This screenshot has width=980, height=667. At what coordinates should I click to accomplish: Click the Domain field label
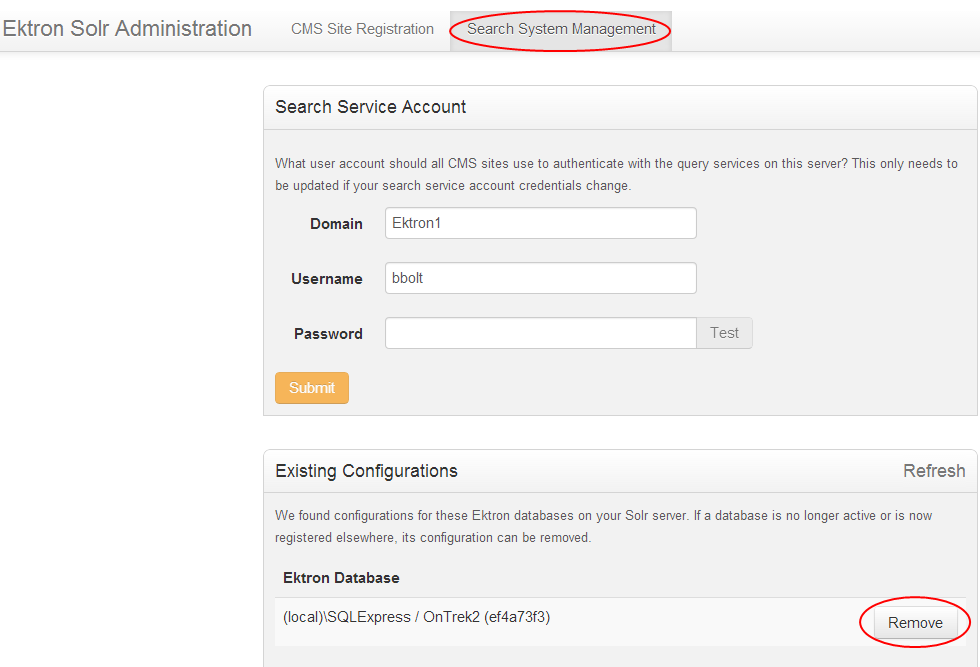336,224
